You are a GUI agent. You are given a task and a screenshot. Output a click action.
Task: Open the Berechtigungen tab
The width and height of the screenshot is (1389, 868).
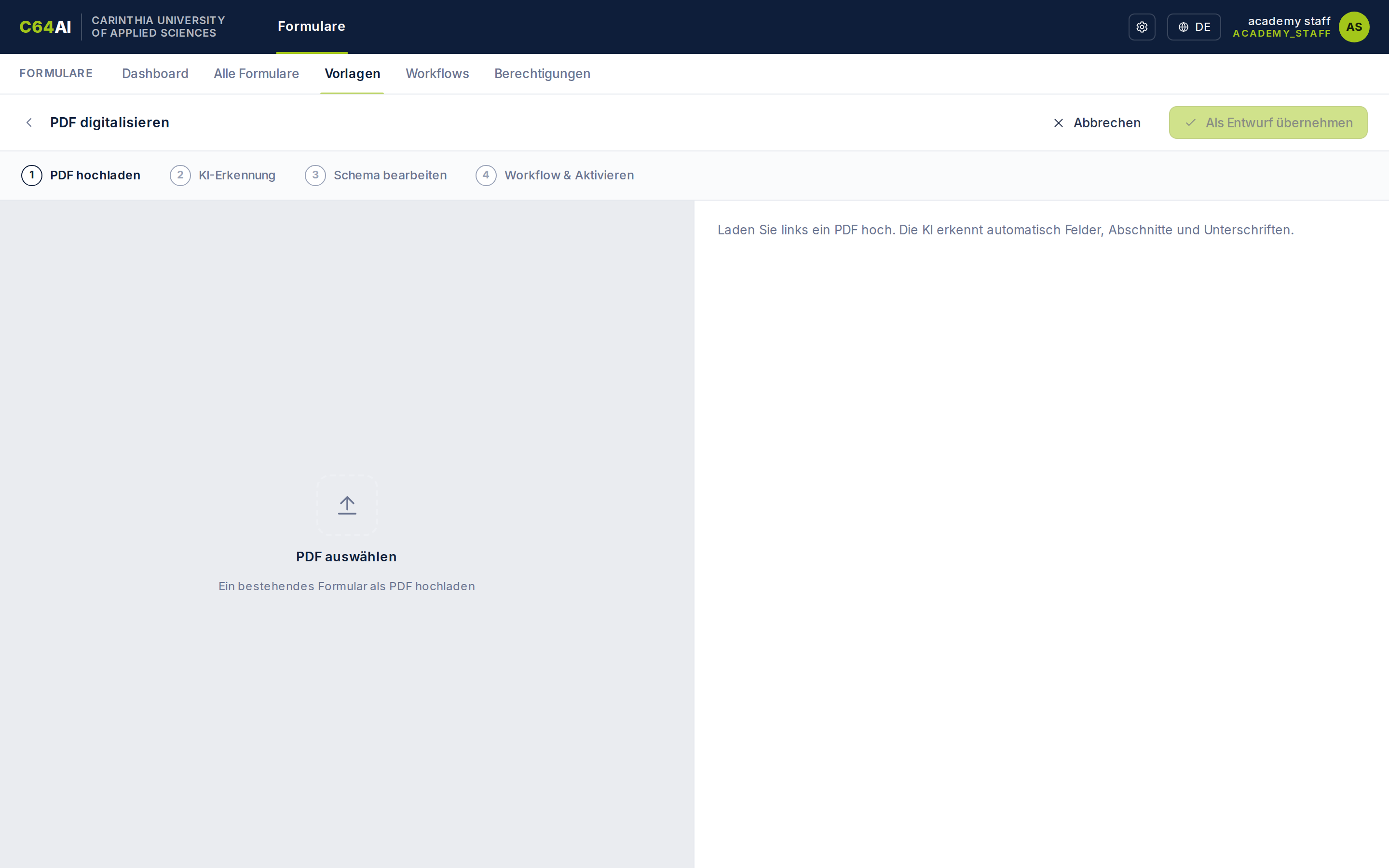[x=542, y=73]
